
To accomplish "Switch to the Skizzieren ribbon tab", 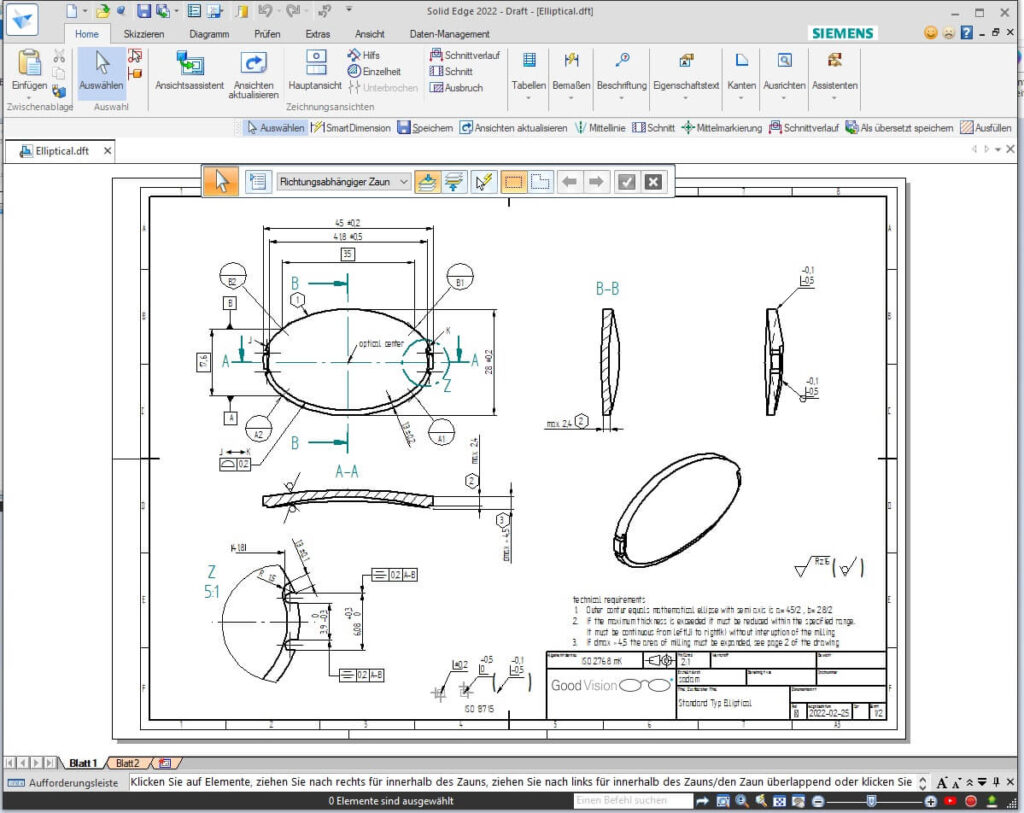I will tap(144, 34).
